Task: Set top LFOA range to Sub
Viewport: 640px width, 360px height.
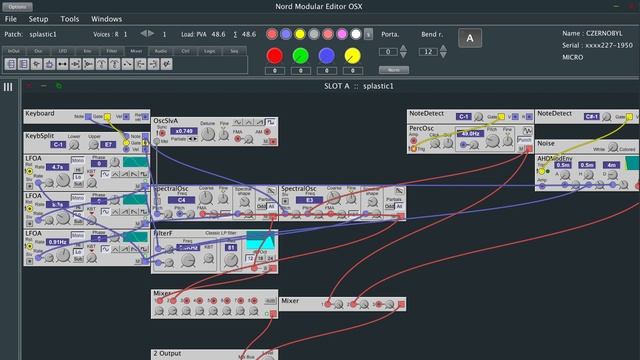Action: 78,184
